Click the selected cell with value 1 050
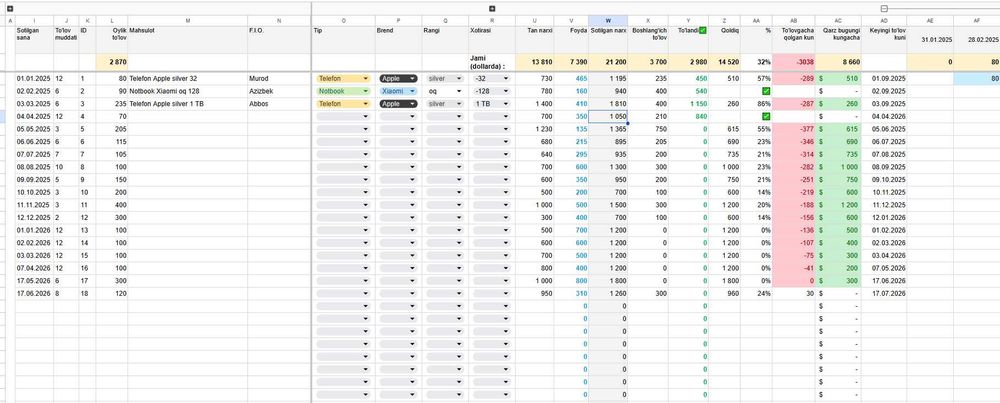This screenshot has width=1000, height=403. [608, 117]
